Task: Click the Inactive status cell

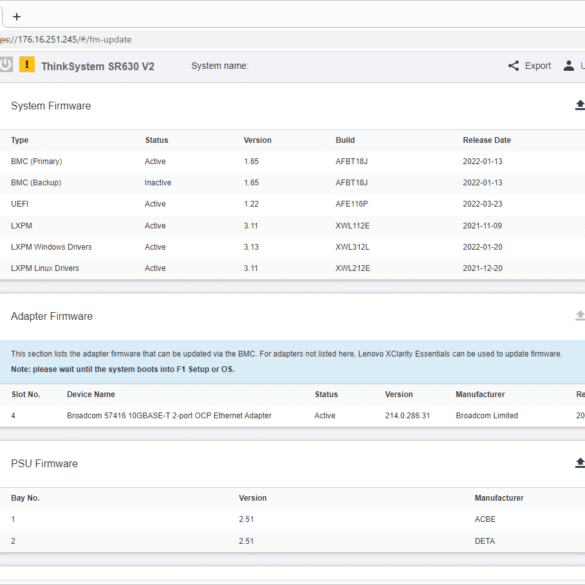Action: coord(158,183)
